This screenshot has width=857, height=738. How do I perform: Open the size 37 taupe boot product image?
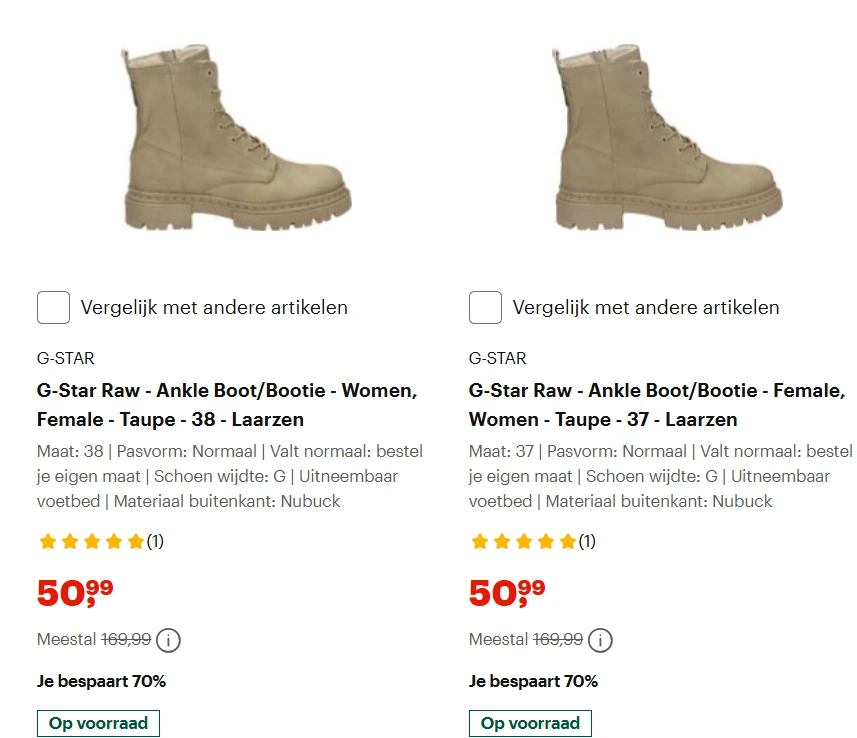point(667,140)
